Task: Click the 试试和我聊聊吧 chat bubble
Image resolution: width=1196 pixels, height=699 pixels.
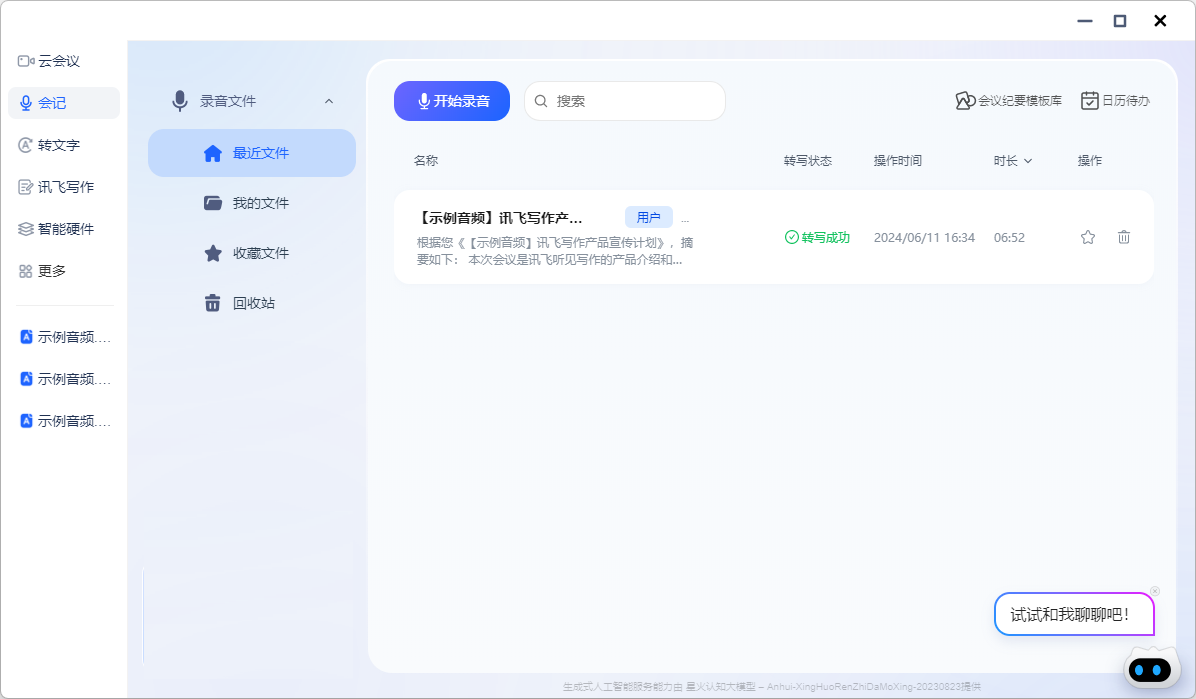Action: point(1074,614)
